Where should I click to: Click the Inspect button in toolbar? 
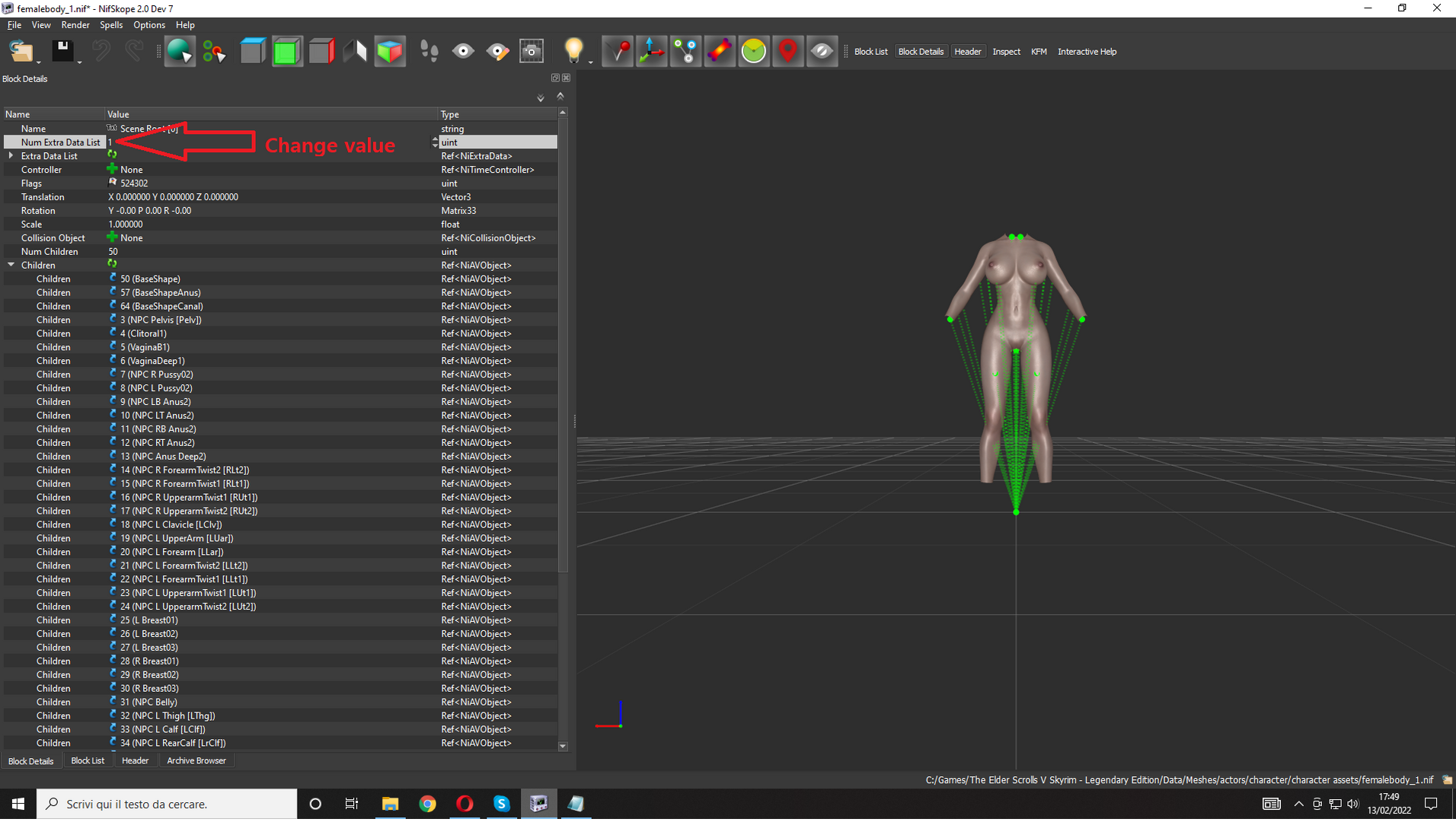(x=1006, y=52)
